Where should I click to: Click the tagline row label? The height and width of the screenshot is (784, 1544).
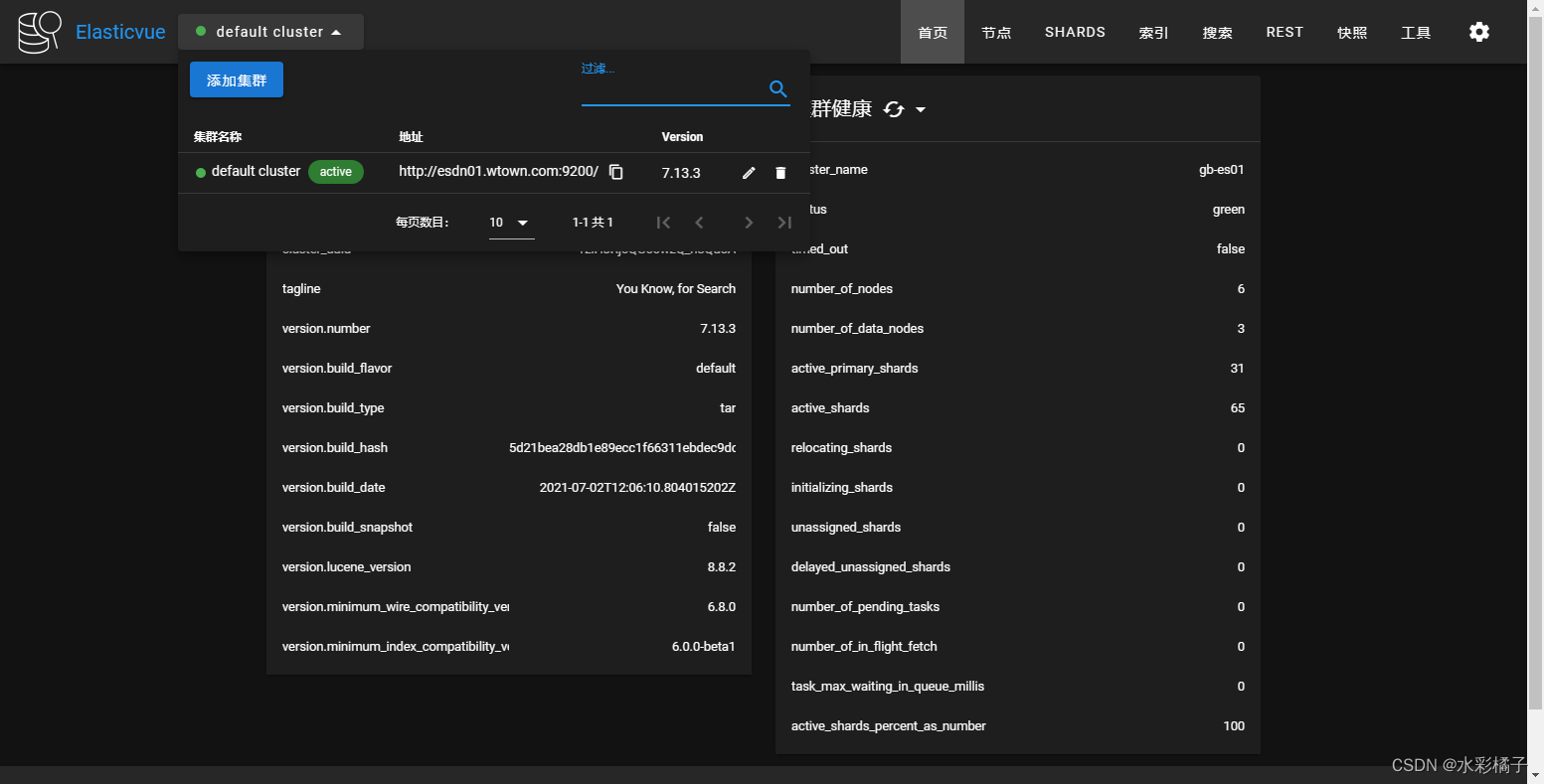tap(301, 288)
